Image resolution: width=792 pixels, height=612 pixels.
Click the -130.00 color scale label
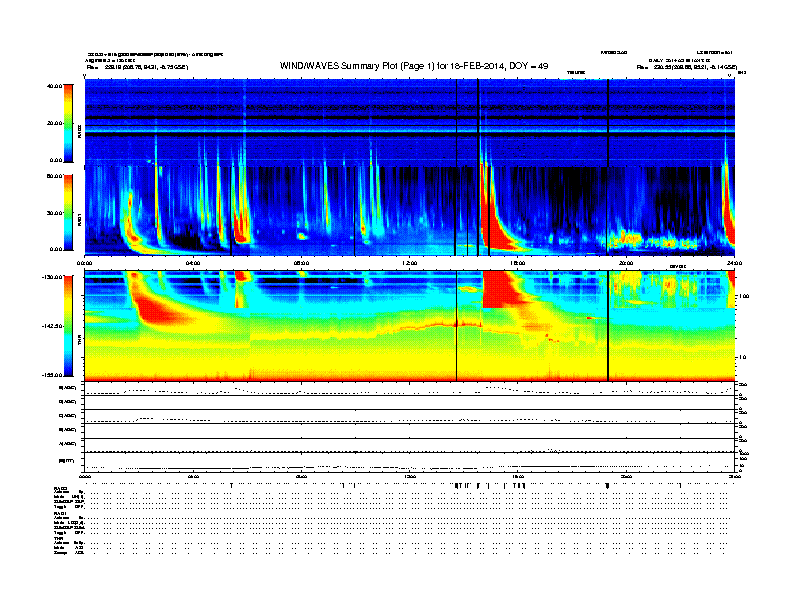click(x=52, y=277)
